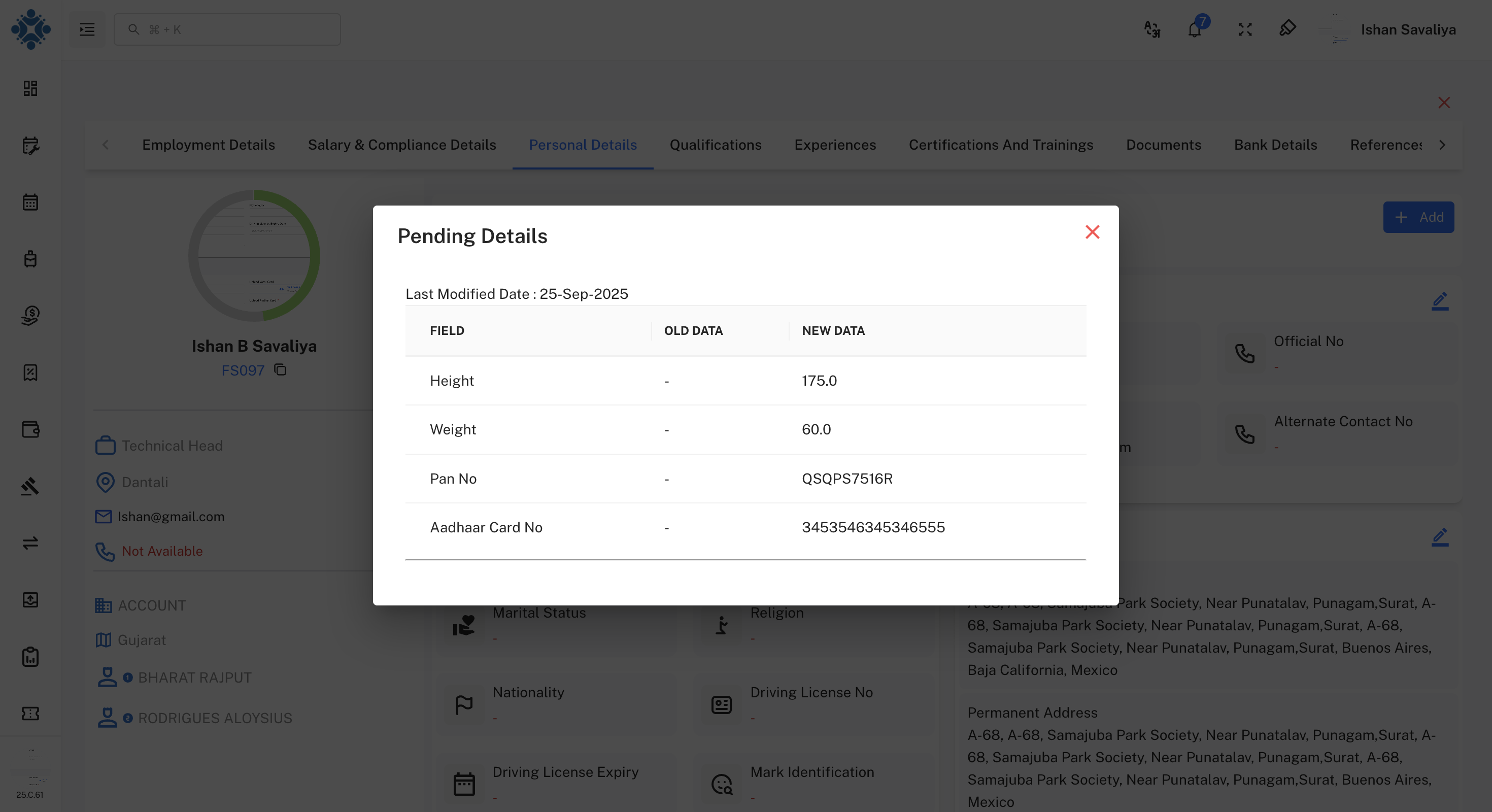Open the Documents tab
This screenshot has width=1492, height=812.
point(1164,145)
